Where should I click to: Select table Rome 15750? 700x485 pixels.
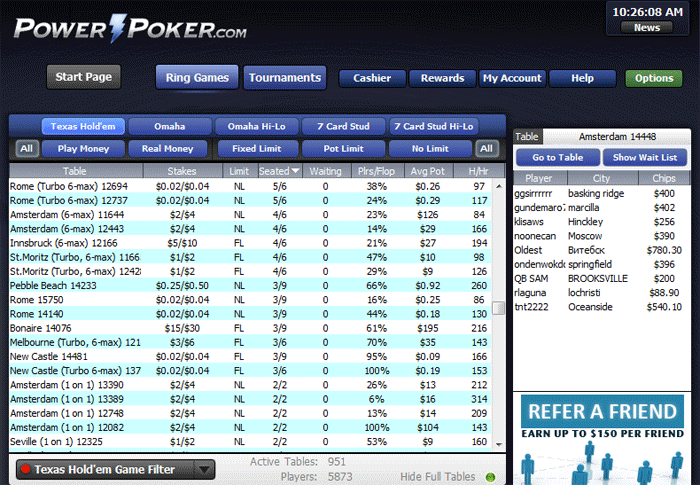point(250,300)
